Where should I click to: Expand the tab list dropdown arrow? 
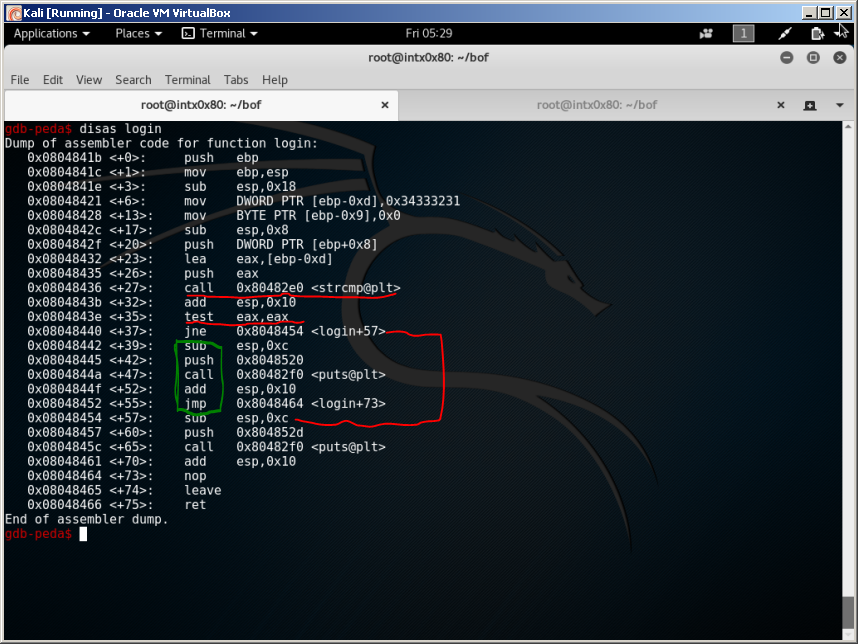tap(839, 106)
